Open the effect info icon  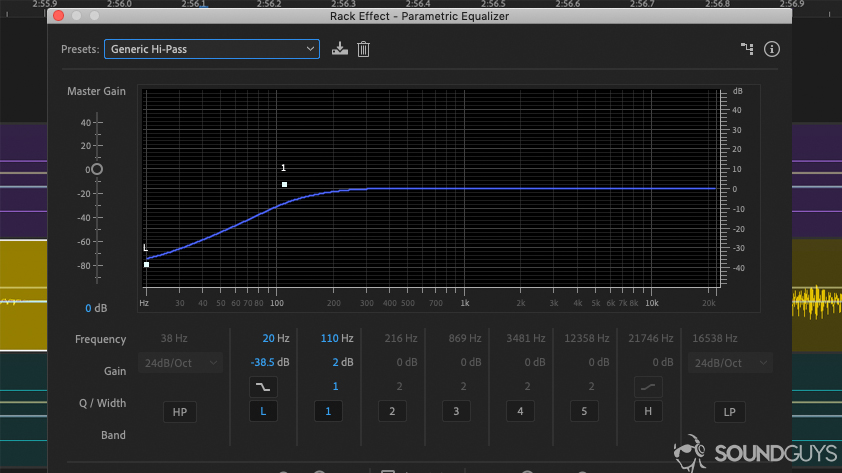point(772,49)
